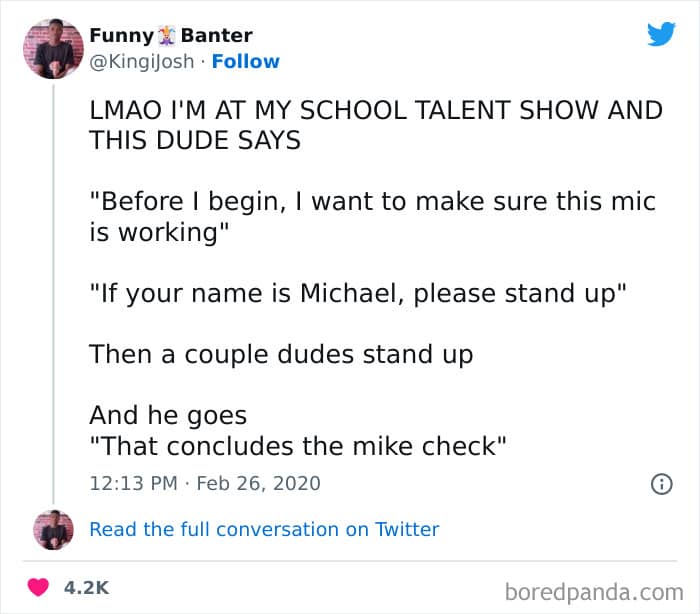This screenshot has width=700, height=614.
Task: Click the jester emoji in the display name
Action: pyautogui.click(x=167, y=36)
